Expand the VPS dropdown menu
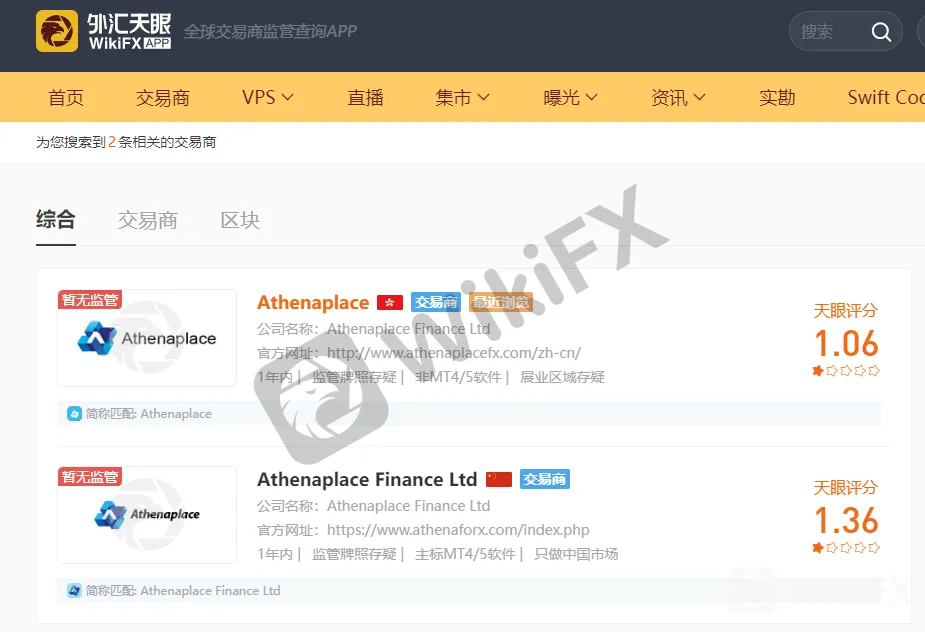Screen dimensions: 925x632 [x=268, y=97]
